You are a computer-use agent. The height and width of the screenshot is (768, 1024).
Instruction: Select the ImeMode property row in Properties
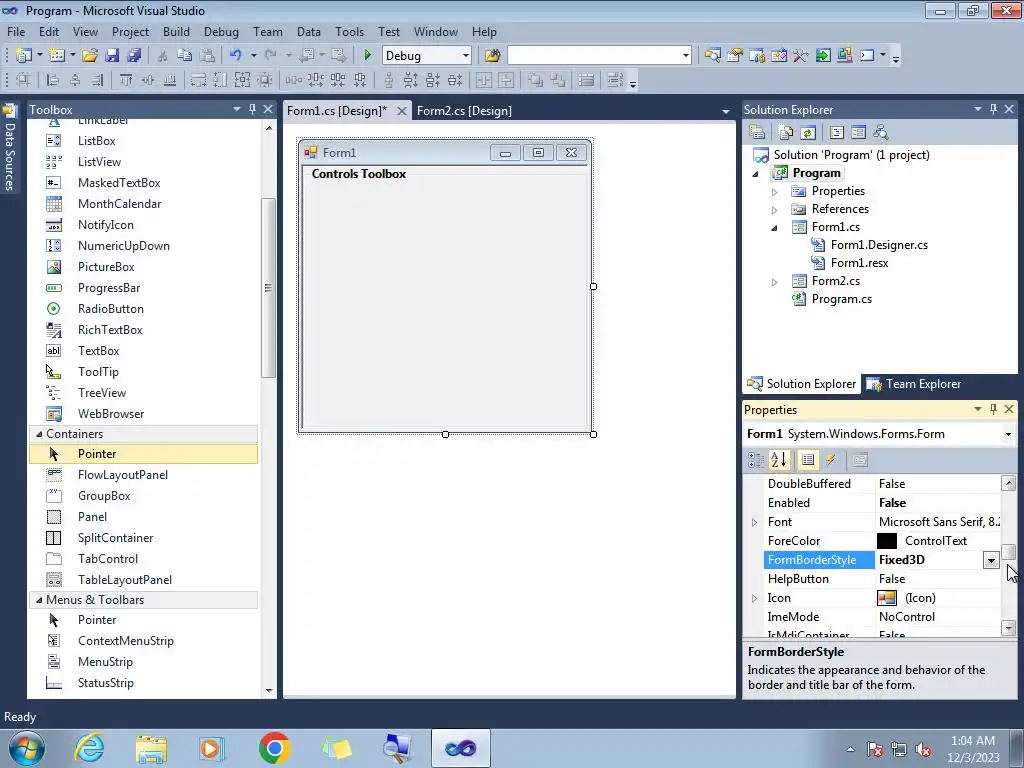pos(882,616)
